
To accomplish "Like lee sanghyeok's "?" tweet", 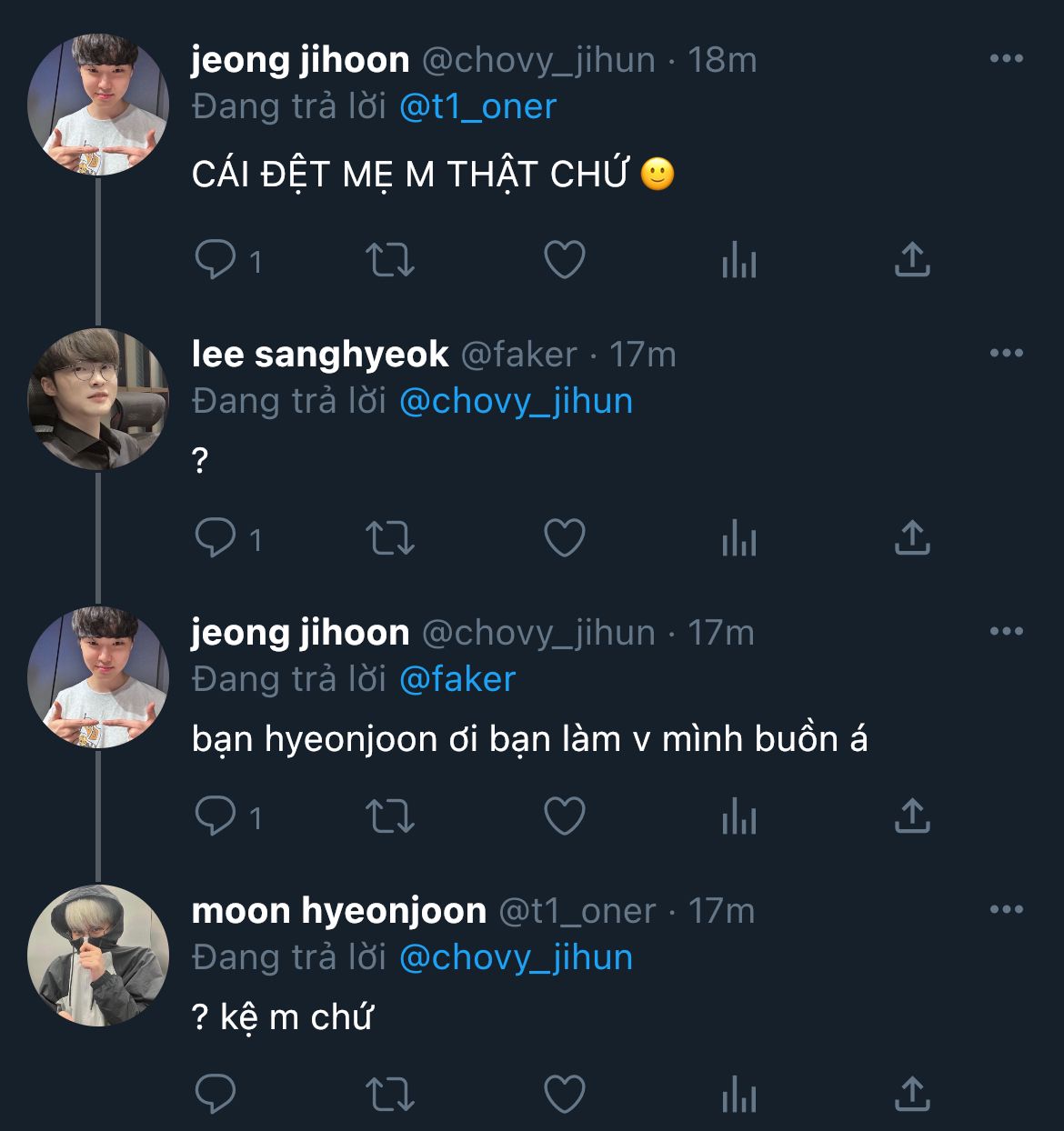I will (x=565, y=538).
